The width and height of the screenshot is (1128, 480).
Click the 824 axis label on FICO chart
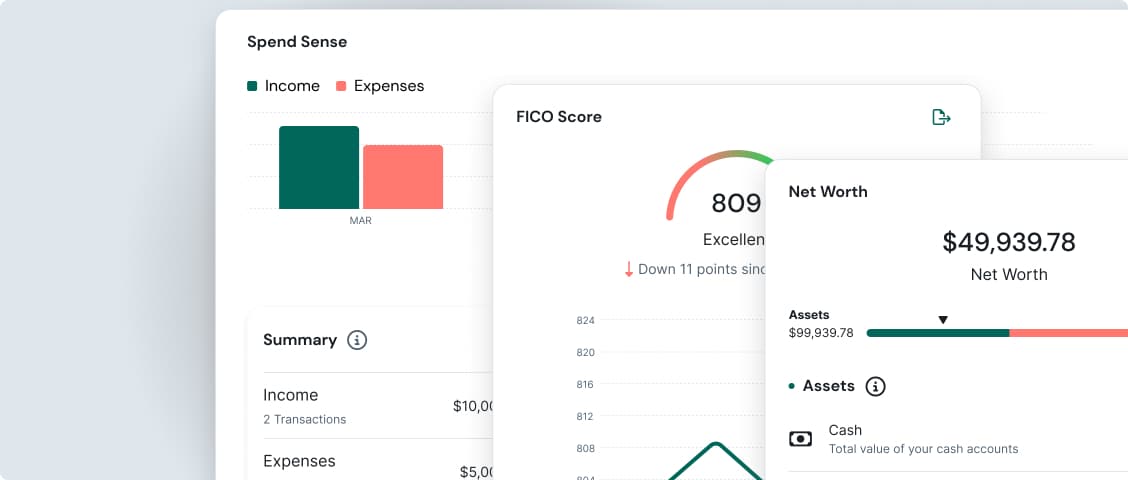coord(586,320)
